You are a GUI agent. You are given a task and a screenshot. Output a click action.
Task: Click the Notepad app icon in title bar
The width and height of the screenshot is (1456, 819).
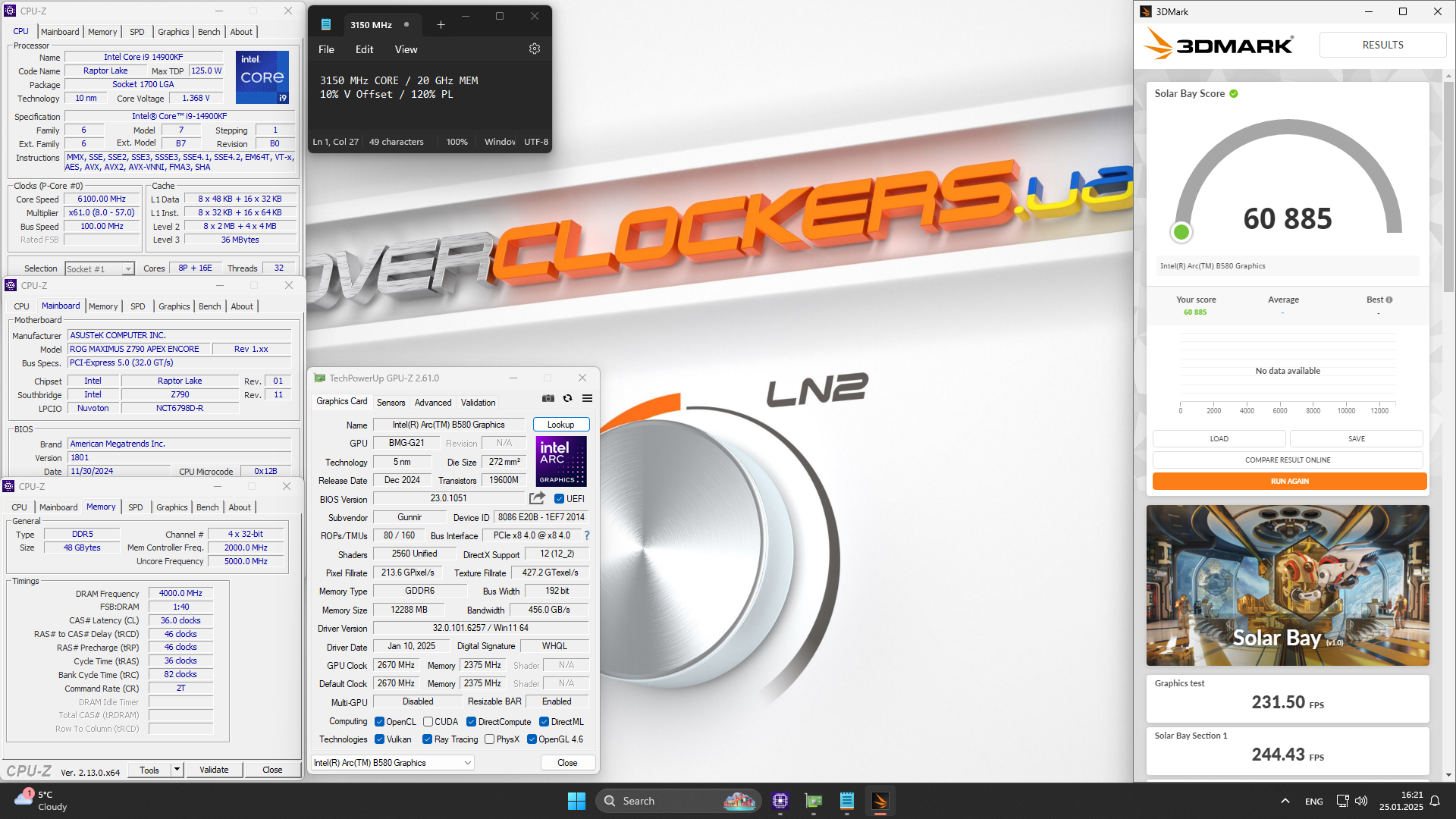tap(326, 24)
